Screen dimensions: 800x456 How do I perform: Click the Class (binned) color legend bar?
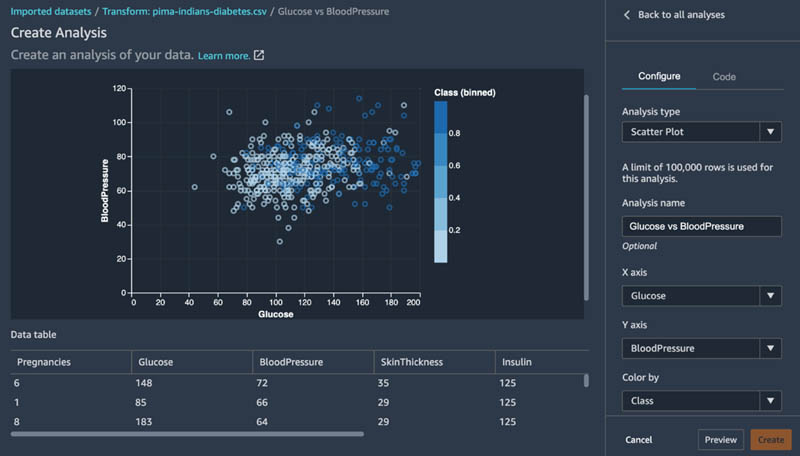pyautogui.click(x=441, y=182)
